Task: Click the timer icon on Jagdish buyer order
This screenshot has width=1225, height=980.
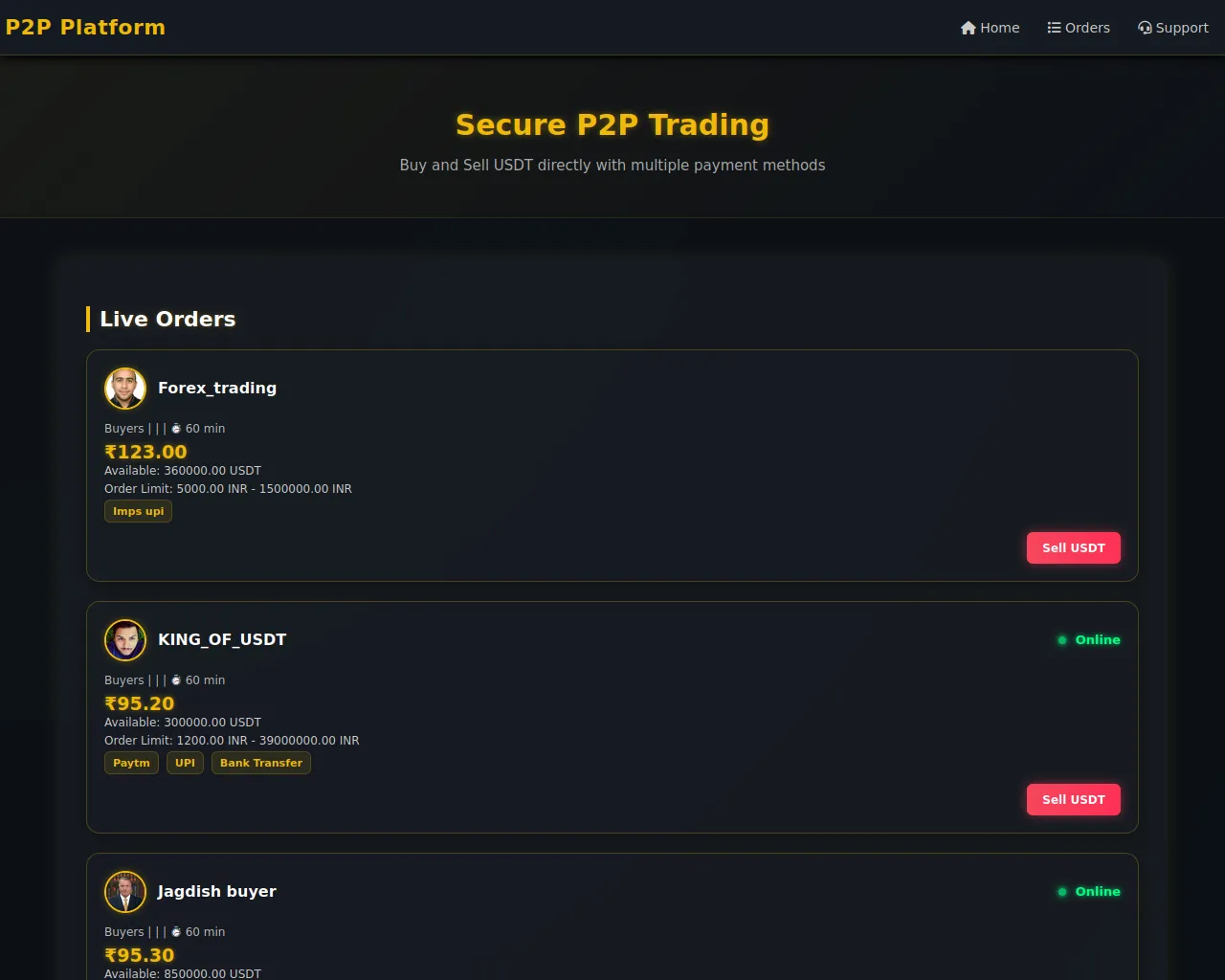Action: [176, 932]
